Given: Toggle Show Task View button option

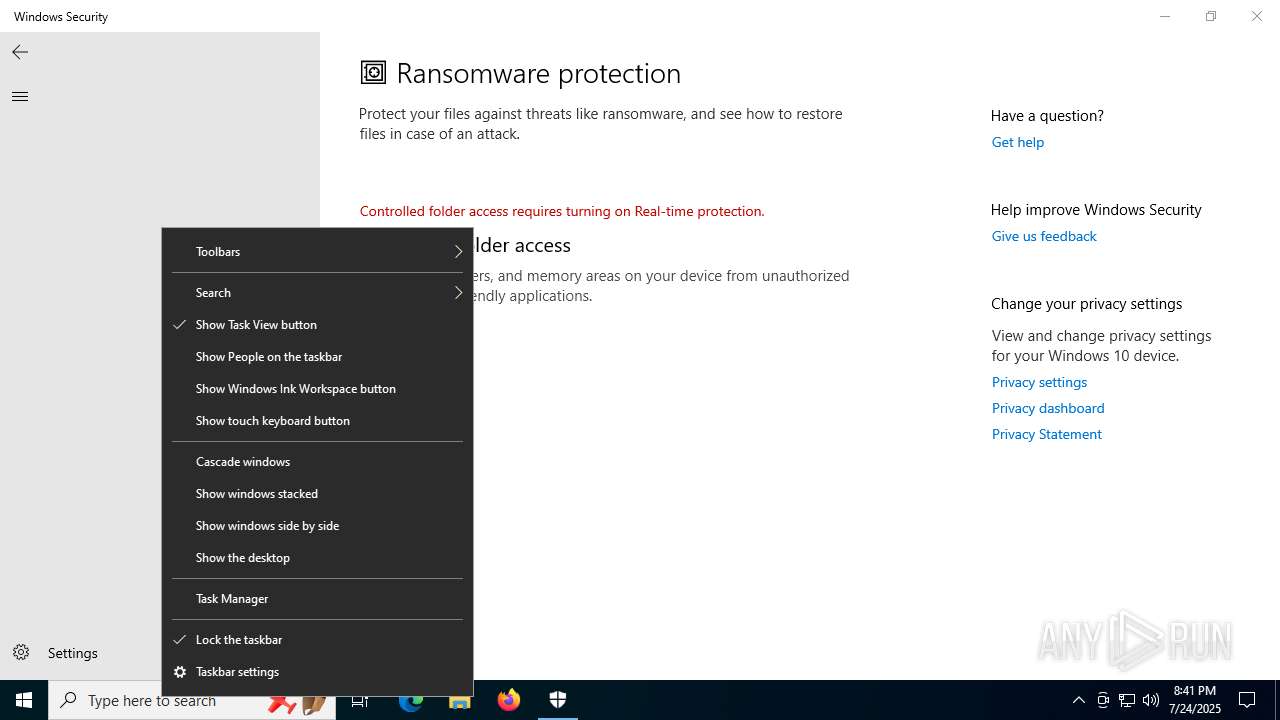Looking at the screenshot, I should click(317, 325).
